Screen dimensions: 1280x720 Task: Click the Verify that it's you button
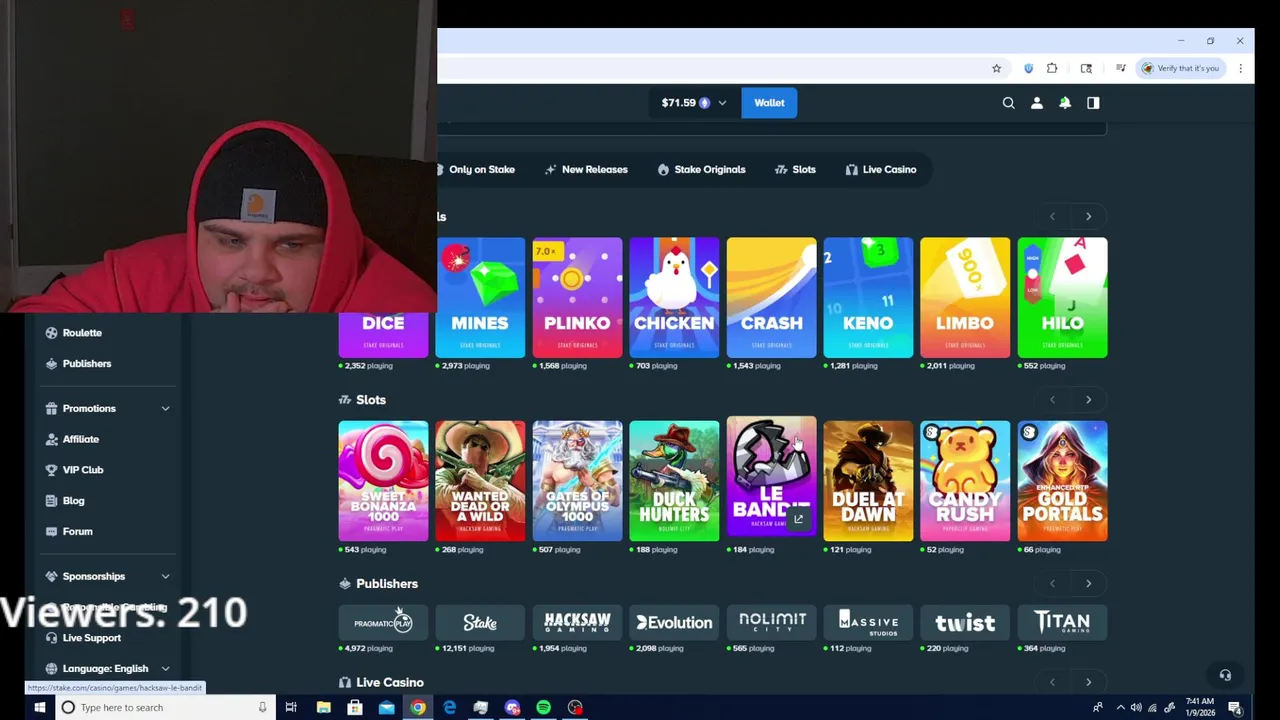[1181, 68]
